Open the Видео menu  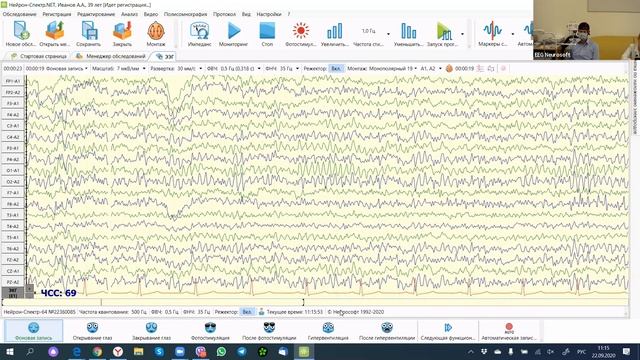151,14
